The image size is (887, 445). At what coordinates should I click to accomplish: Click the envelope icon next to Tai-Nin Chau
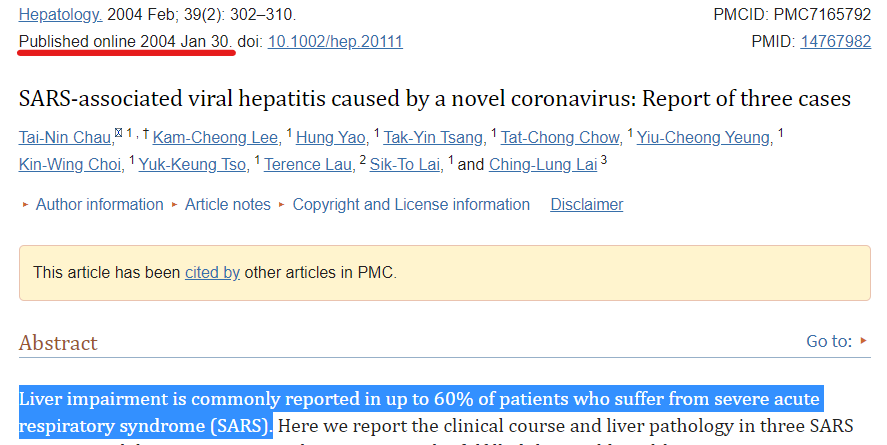click(x=118, y=133)
